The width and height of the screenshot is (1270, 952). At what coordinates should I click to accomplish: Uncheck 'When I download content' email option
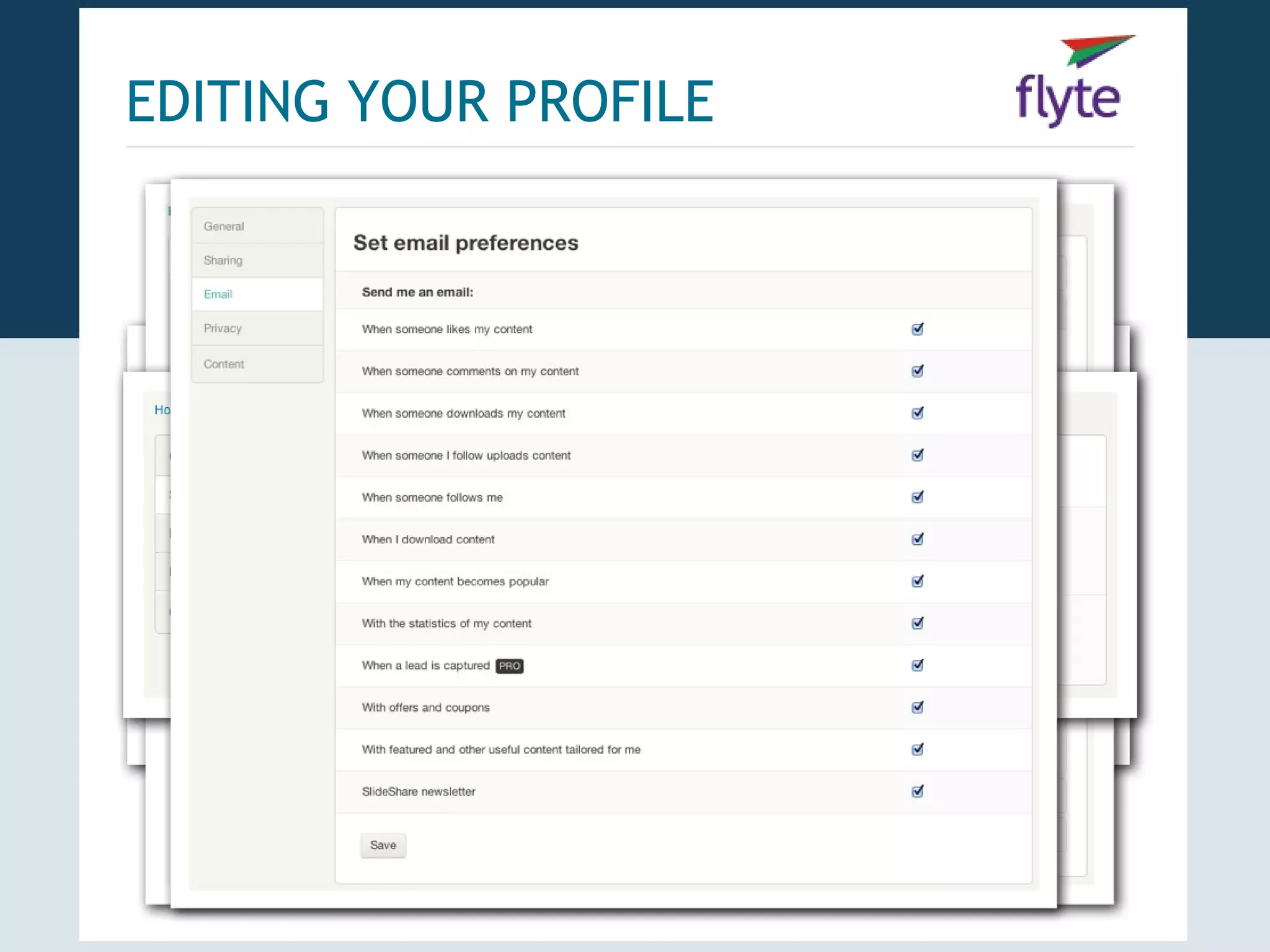917,539
